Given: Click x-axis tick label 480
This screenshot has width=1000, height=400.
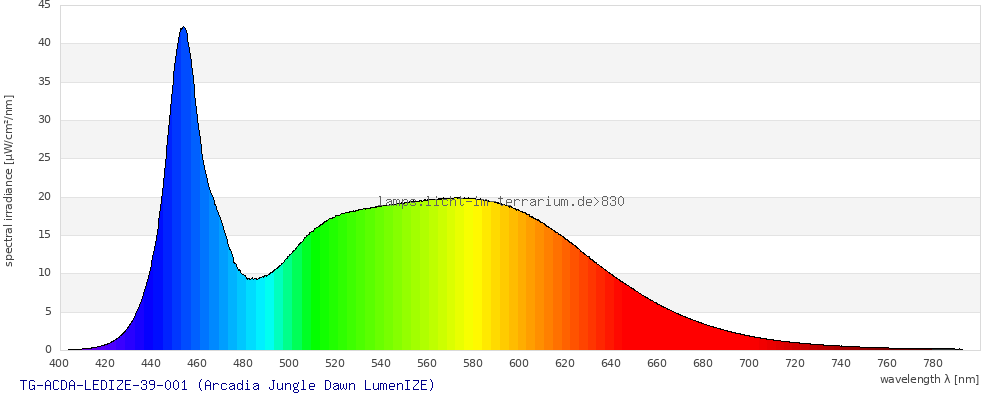Looking at the screenshot, I should 243,364.
